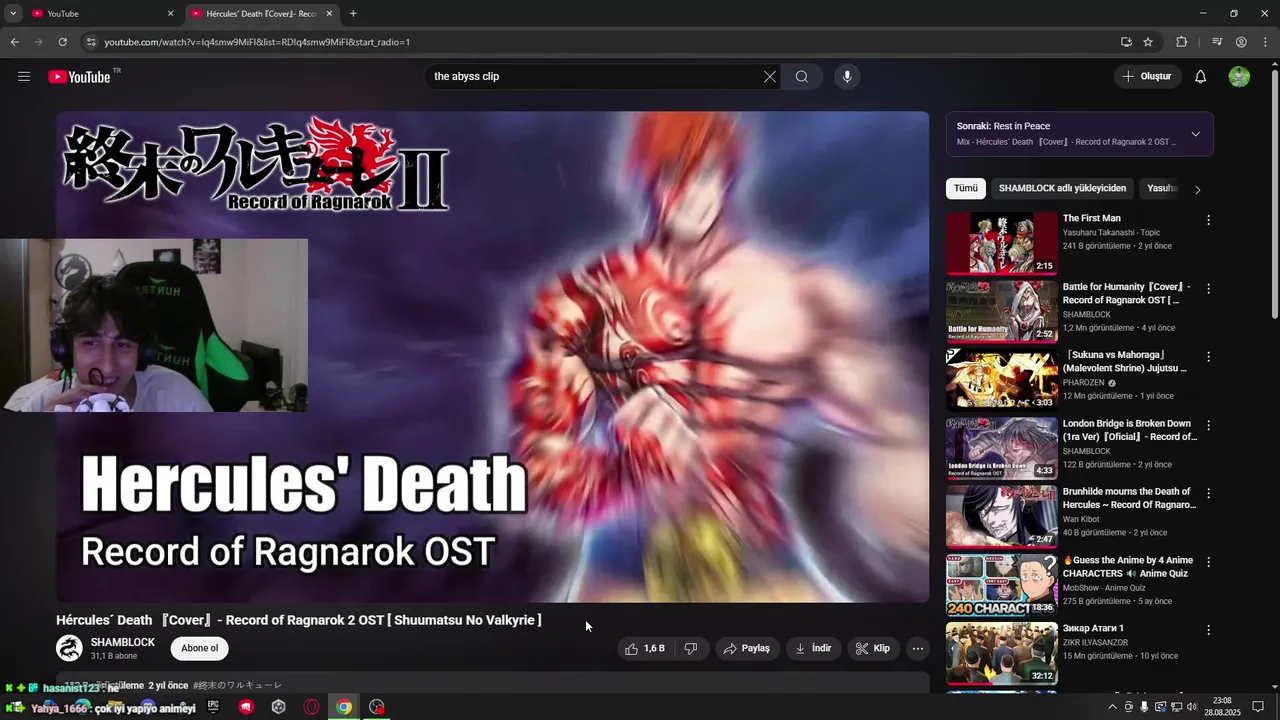Close the first YouTube tab

click(170, 14)
